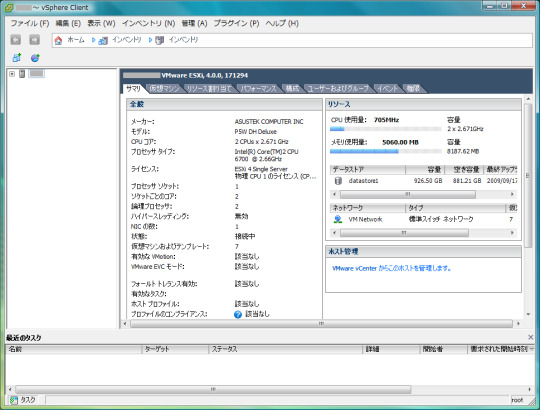Click the summary vertical scrollbar down arrow
Viewport: 540px width, 410px height.
(528, 314)
